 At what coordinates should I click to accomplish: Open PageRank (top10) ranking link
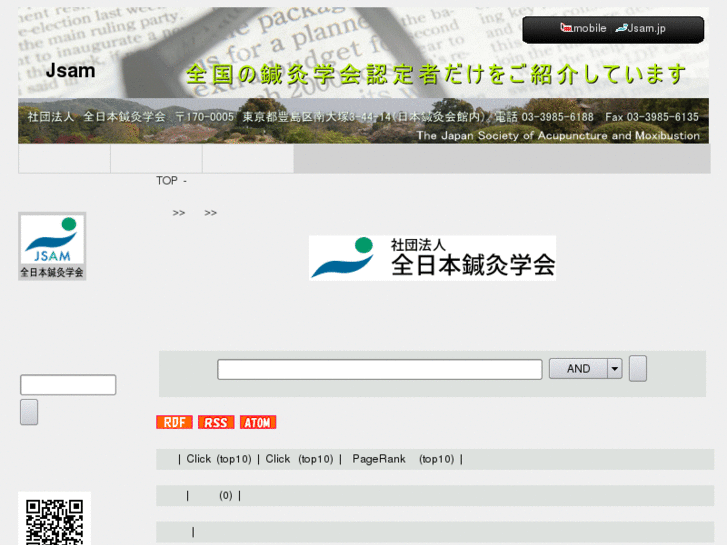pos(403,459)
